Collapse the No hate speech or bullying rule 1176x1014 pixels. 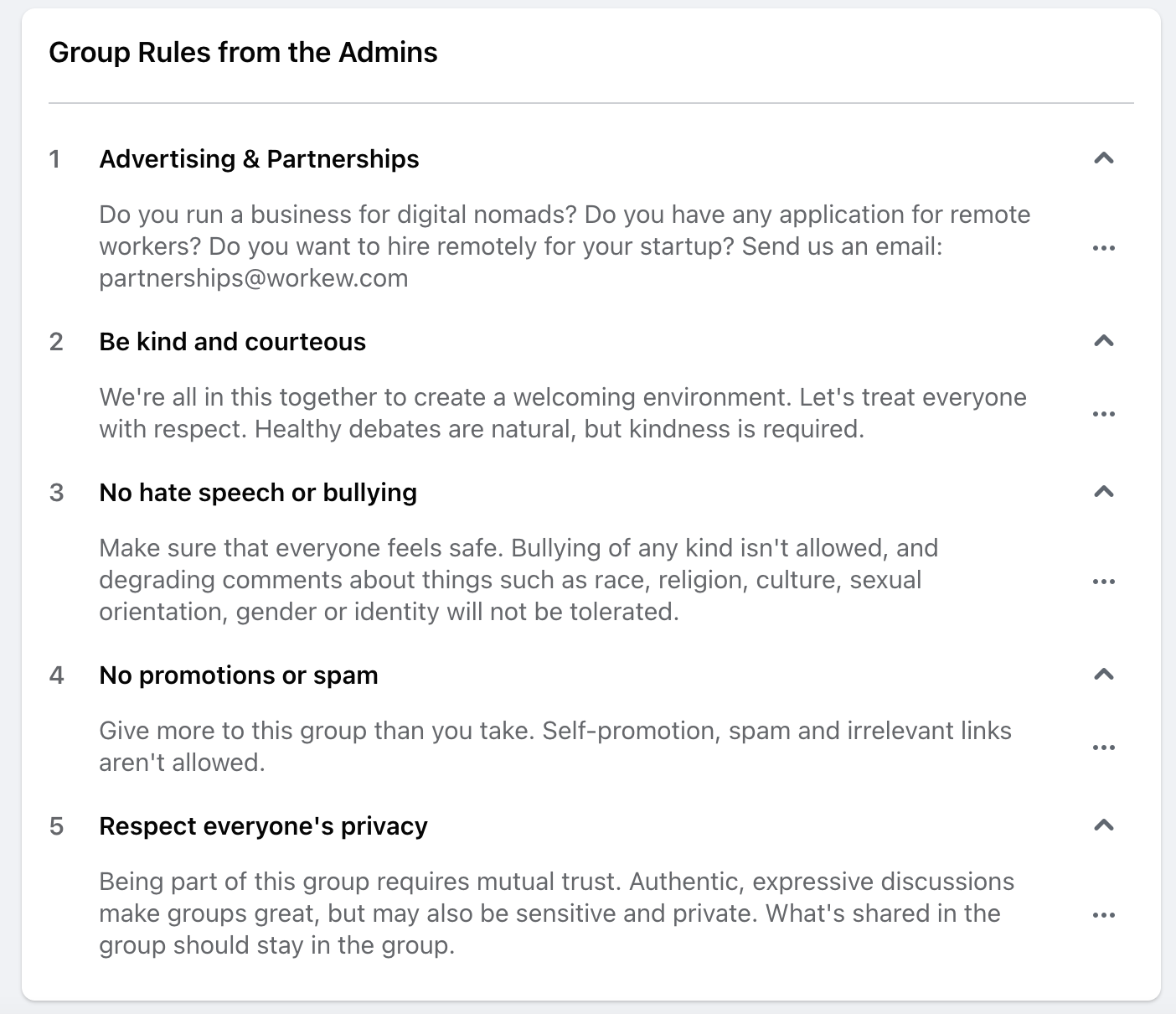click(x=1103, y=492)
